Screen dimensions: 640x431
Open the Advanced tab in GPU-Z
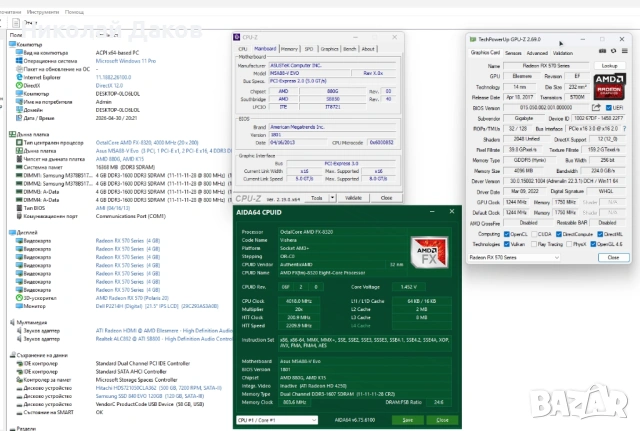coord(537,53)
